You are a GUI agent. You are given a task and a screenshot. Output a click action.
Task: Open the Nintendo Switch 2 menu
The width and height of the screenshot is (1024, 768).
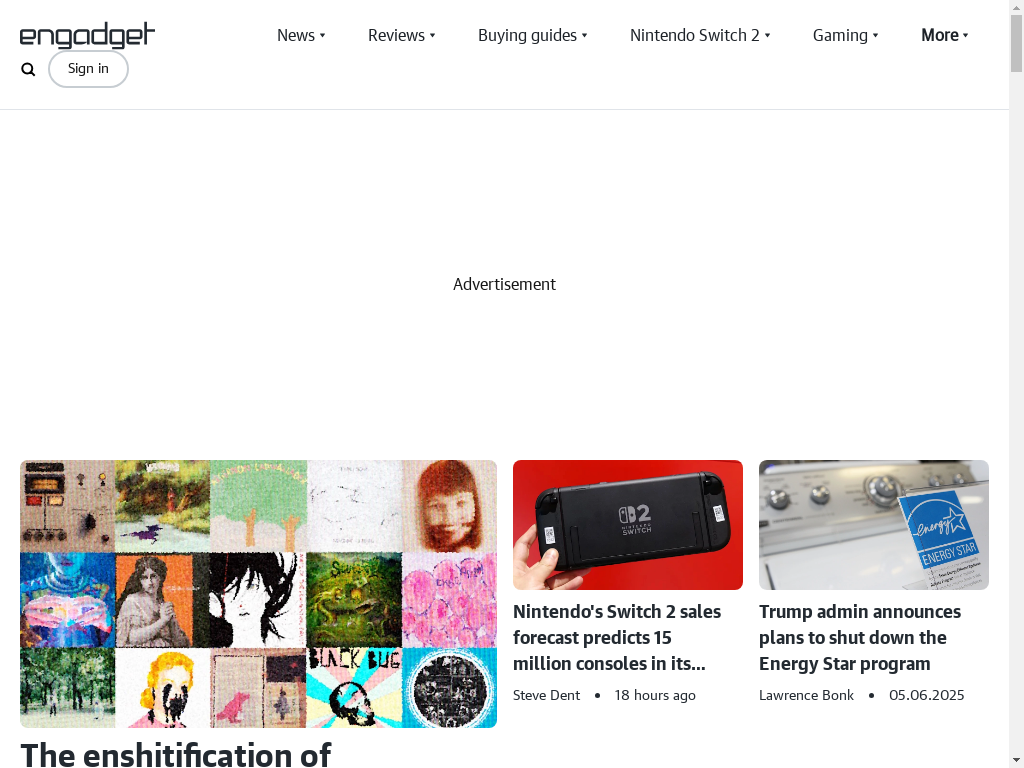pyautogui.click(x=700, y=35)
